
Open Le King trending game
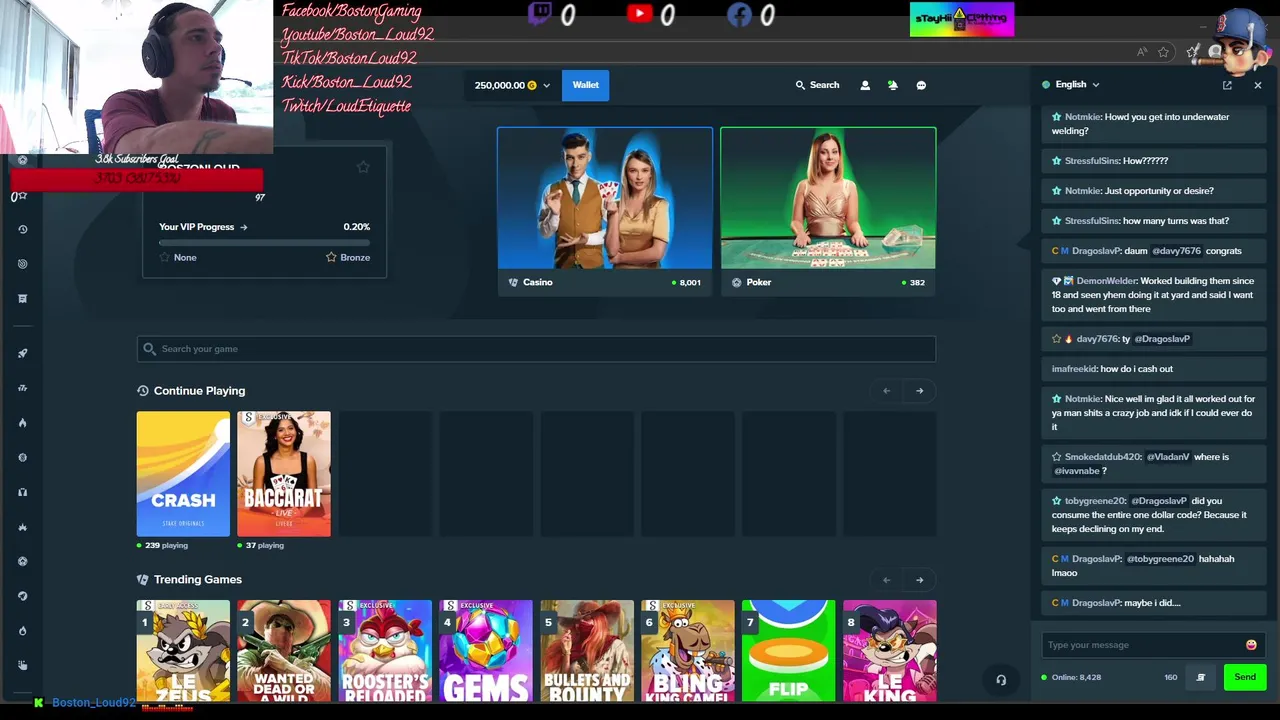point(890,650)
